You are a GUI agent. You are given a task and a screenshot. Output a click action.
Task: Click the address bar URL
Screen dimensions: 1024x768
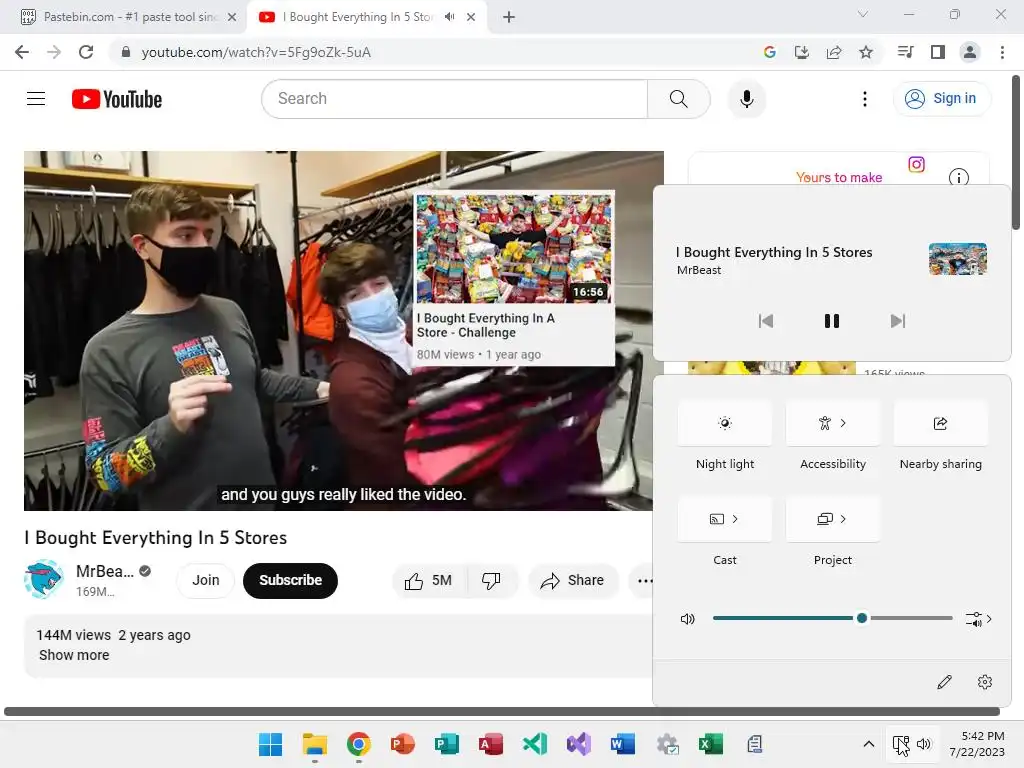[x=256, y=52]
